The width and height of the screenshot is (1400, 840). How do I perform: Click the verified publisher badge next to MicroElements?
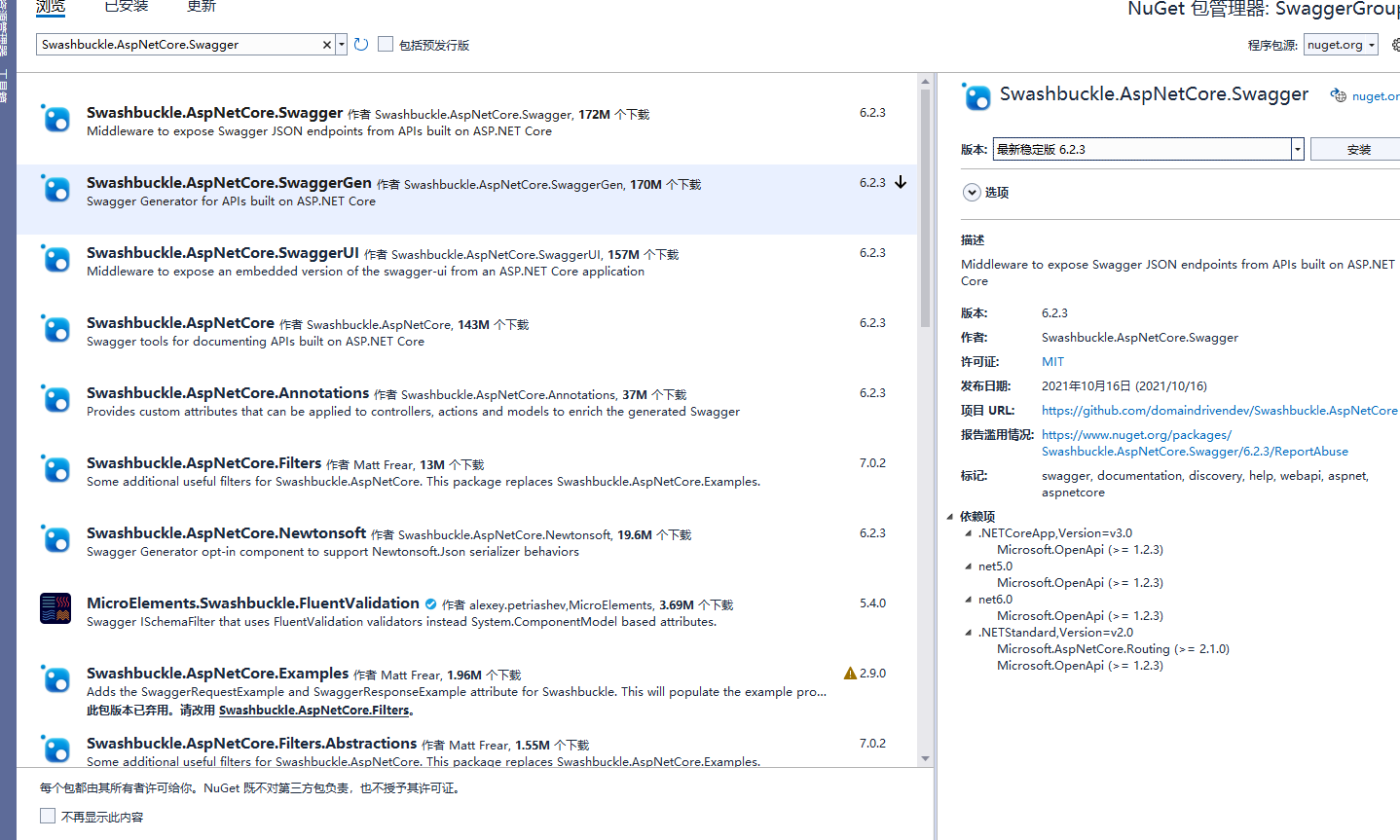(x=430, y=603)
